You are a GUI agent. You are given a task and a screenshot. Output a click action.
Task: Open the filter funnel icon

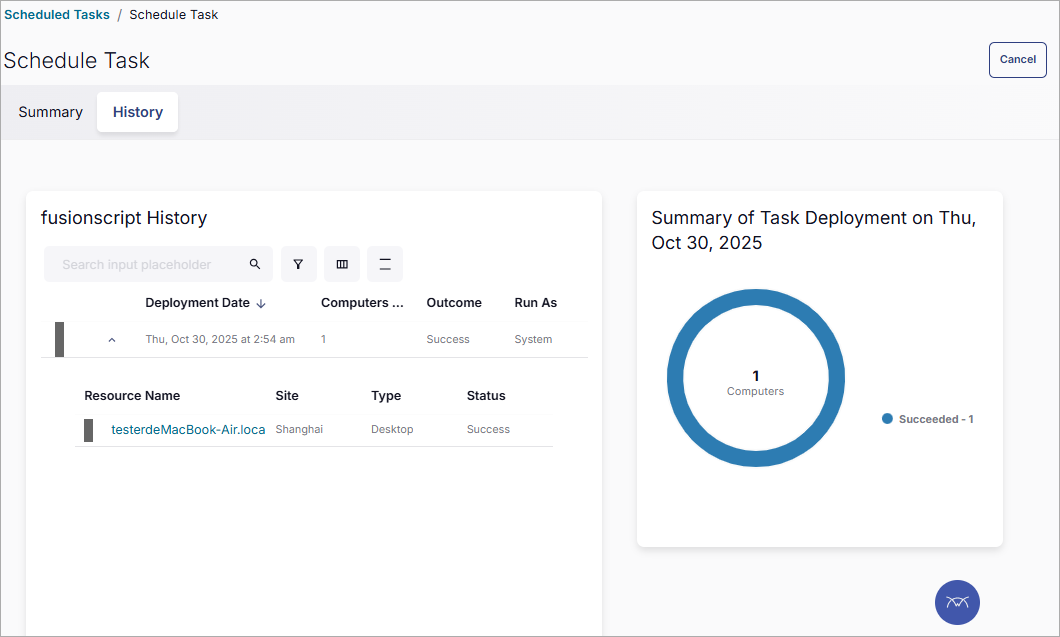pyautogui.click(x=298, y=263)
